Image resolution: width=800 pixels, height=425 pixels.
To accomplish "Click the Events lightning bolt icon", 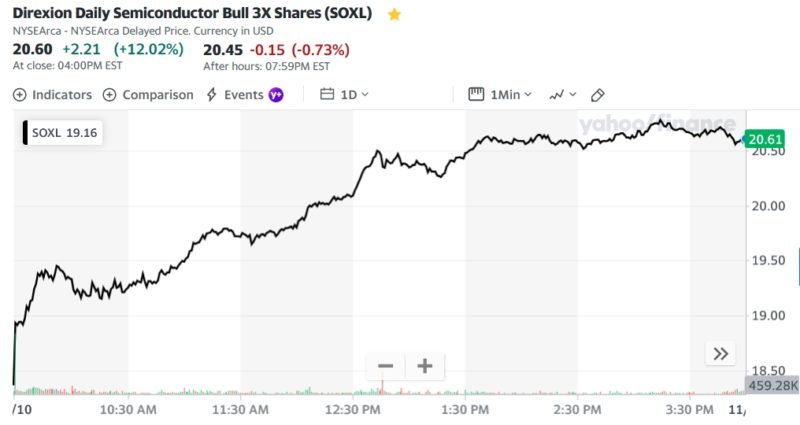I will click(x=211, y=95).
